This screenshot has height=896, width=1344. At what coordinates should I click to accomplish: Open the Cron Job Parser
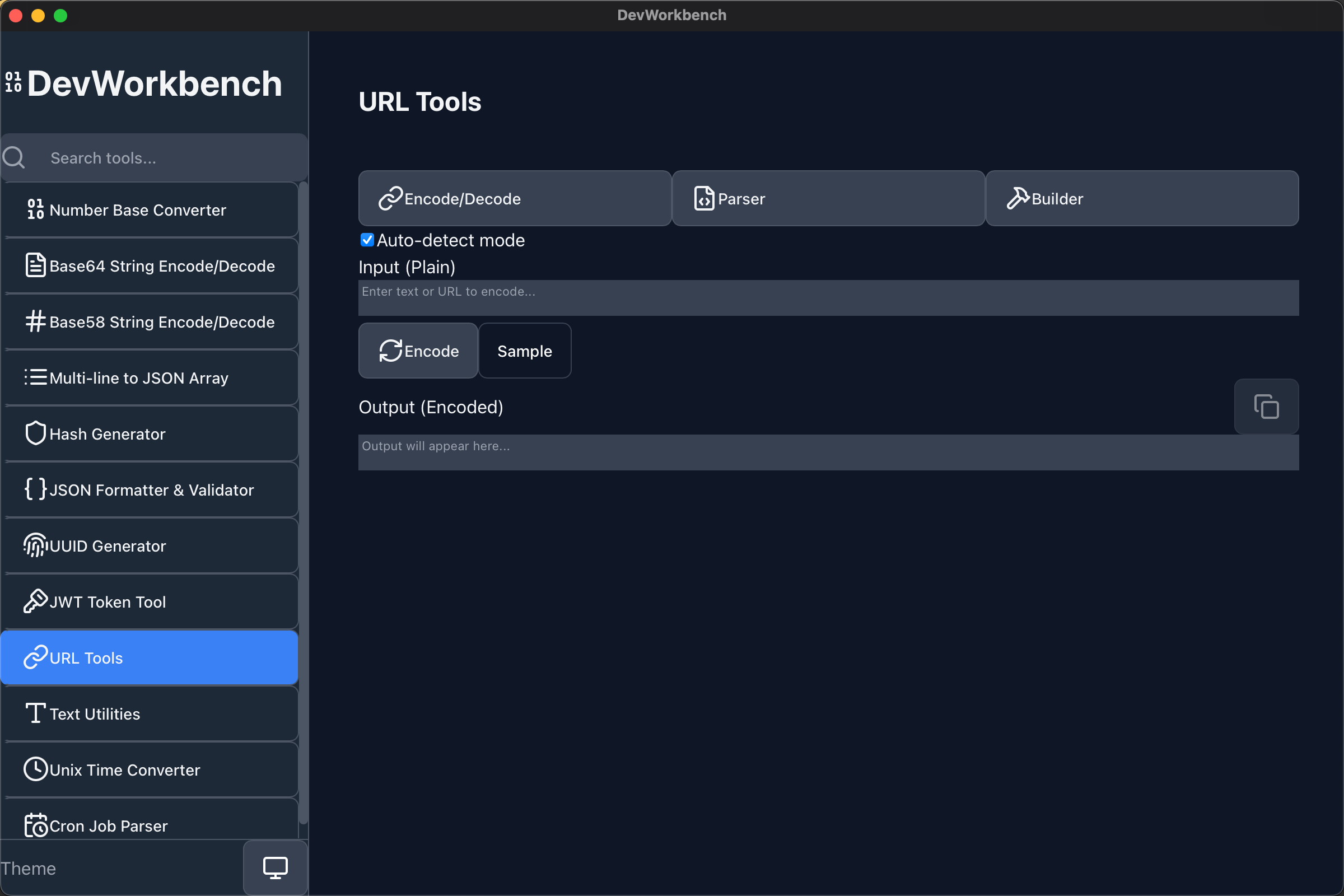pos(150,819)
